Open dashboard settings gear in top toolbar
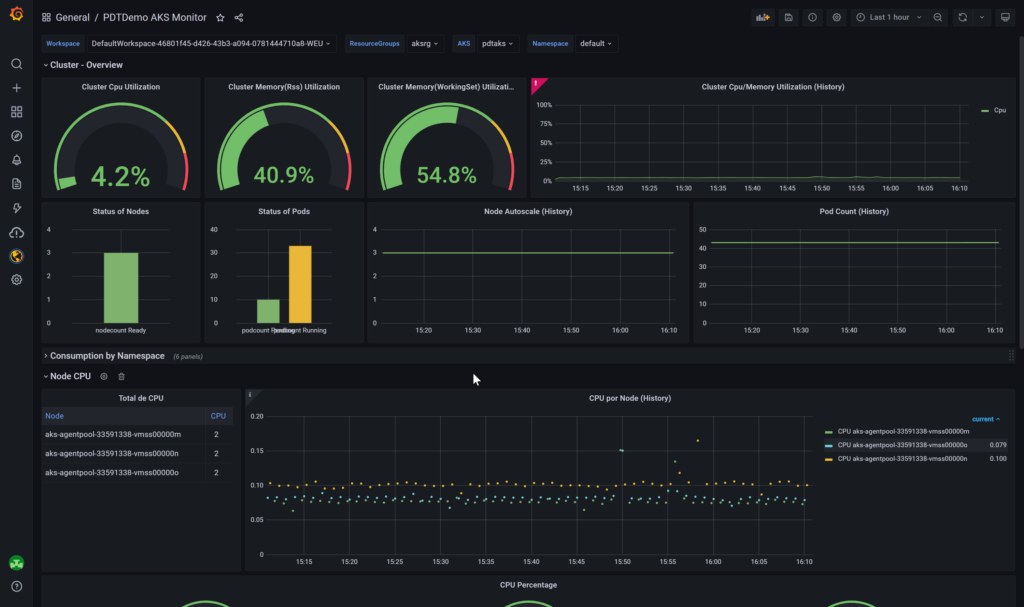The image size is (1024, 607). tap(837, 17)
